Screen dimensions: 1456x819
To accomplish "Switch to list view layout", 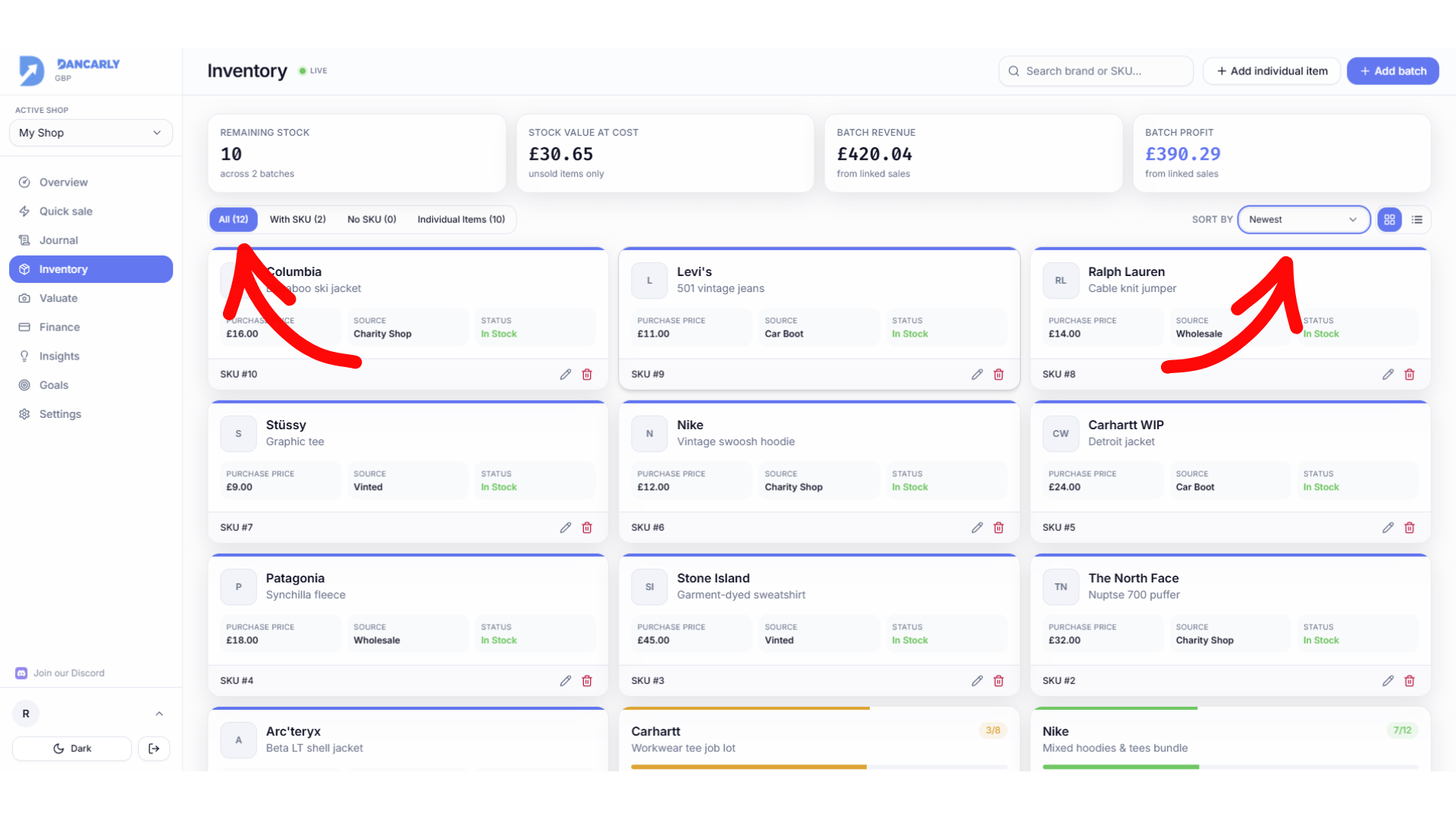I will (x=1417, y=219).
